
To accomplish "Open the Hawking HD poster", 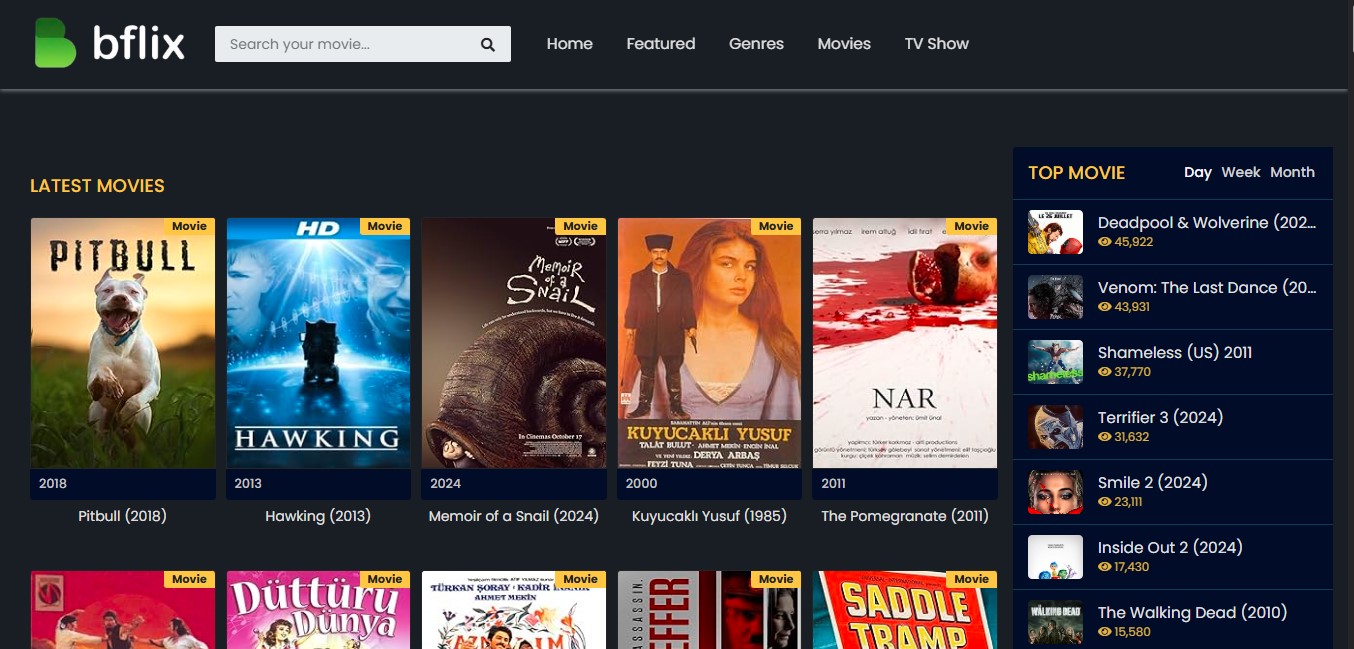I will tap(318, 343).
